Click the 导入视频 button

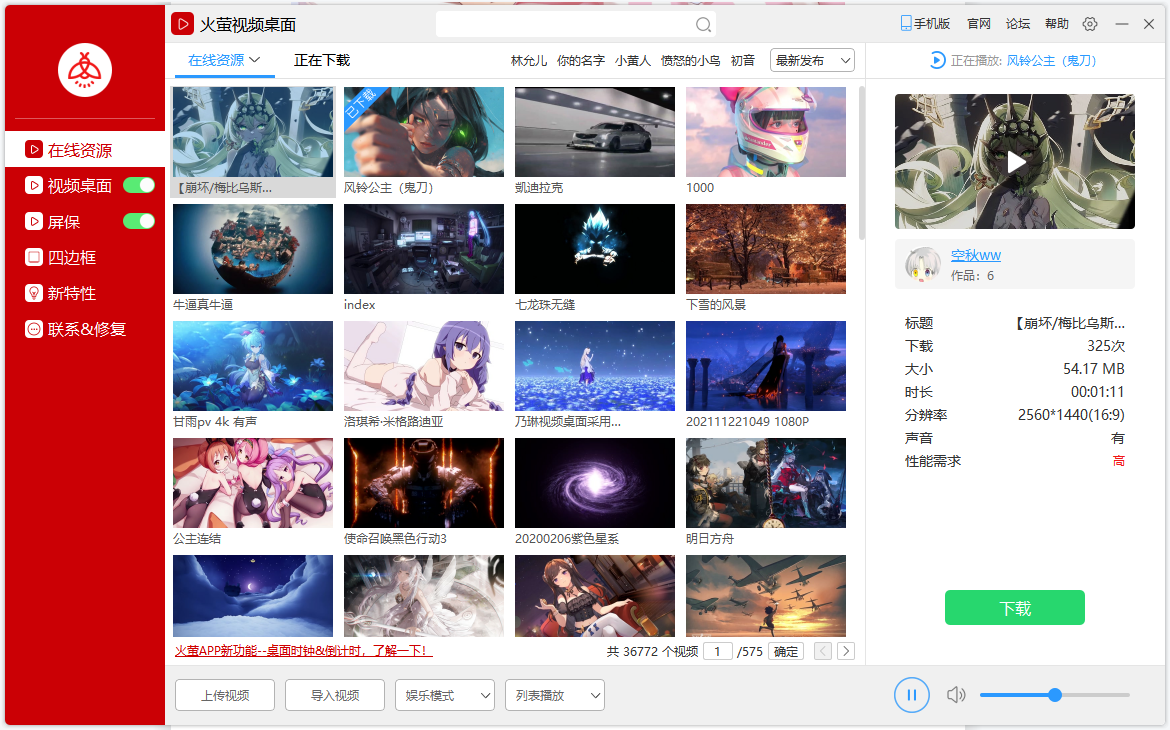click(x=335, y=696)
